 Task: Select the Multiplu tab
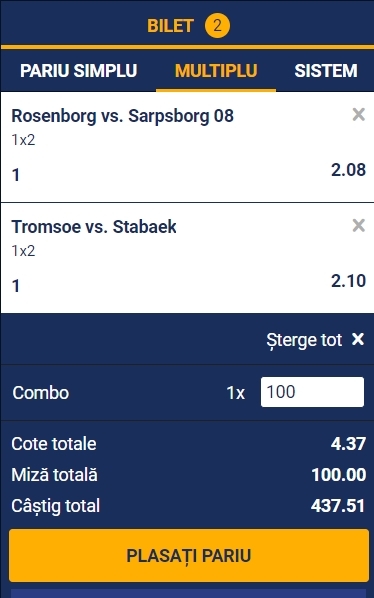pos(216,71)
